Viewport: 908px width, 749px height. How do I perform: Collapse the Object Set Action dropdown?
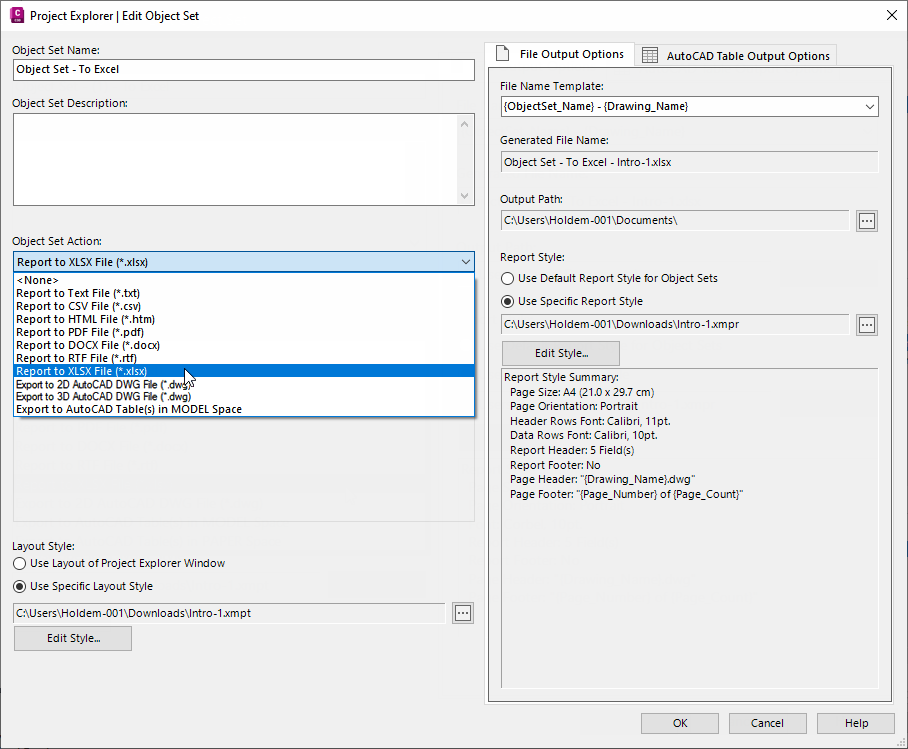click(466, 262)
